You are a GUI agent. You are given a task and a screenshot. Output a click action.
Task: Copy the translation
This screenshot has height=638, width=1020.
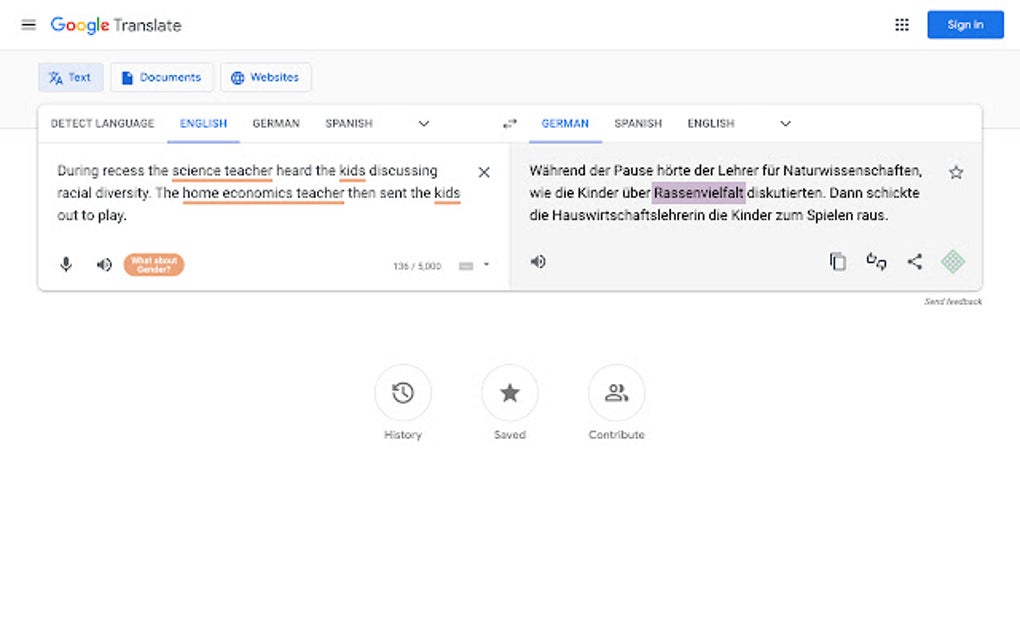tap(837, 261)
